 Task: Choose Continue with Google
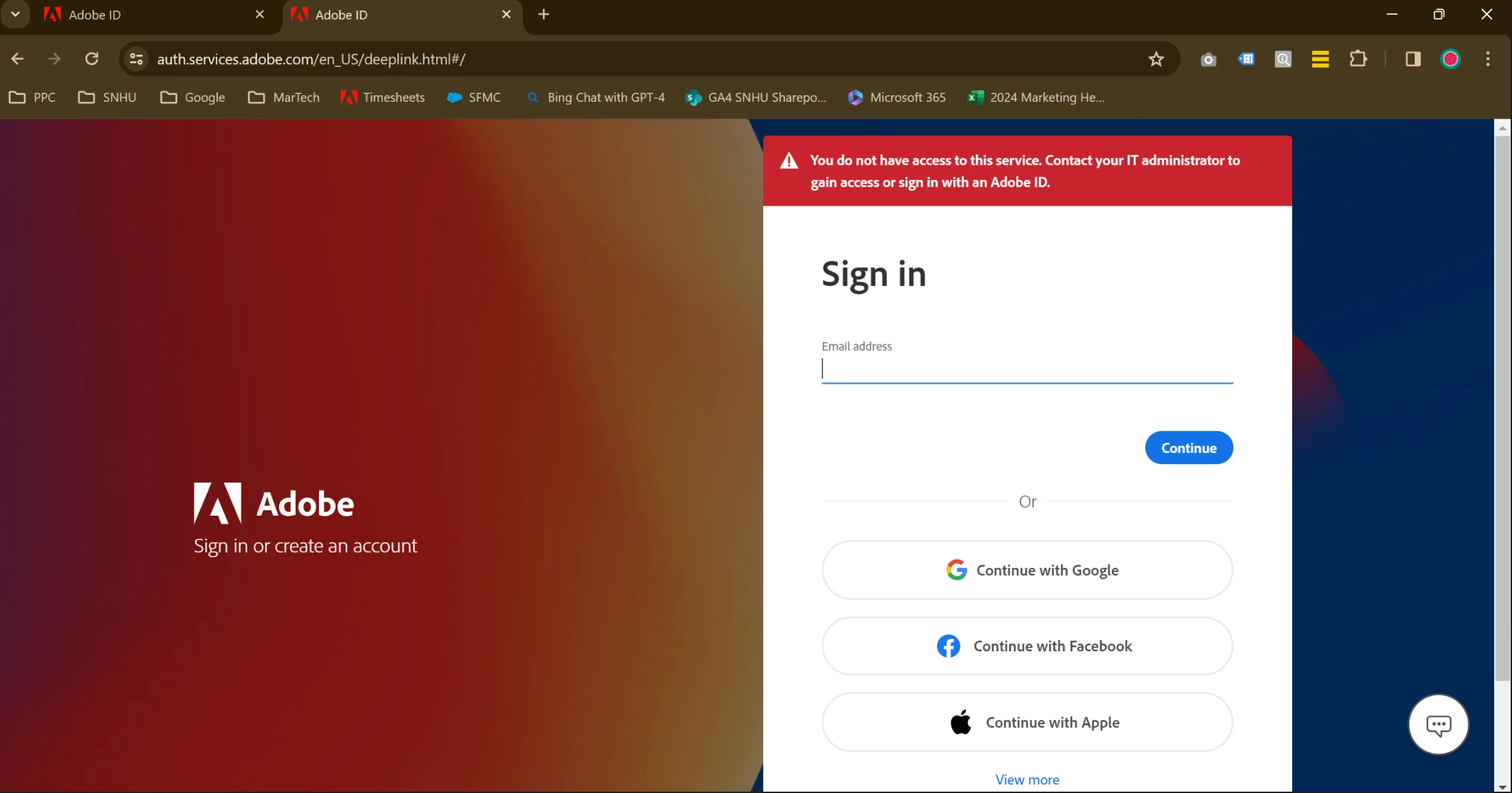point(1027,570)
